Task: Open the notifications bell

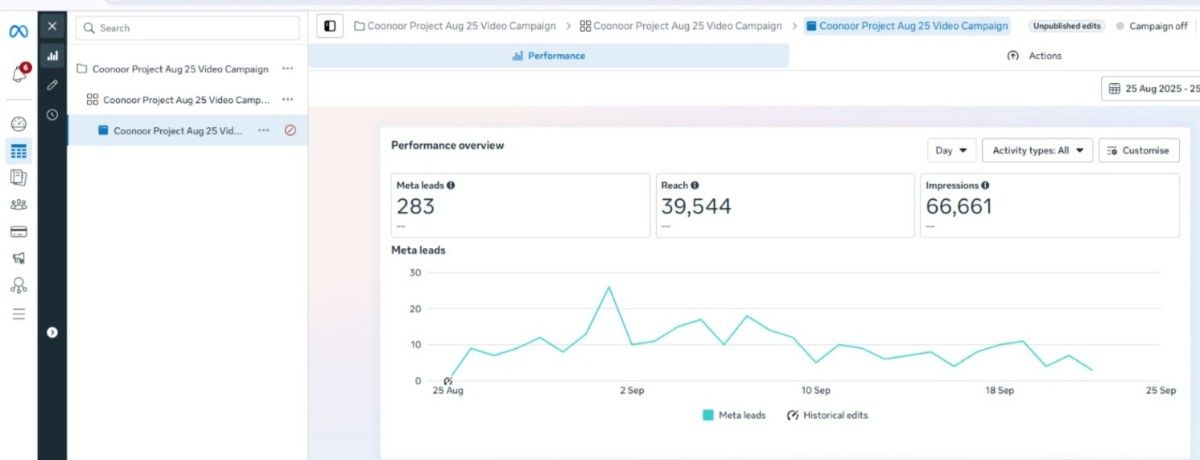Action: [x=18, y=74]
